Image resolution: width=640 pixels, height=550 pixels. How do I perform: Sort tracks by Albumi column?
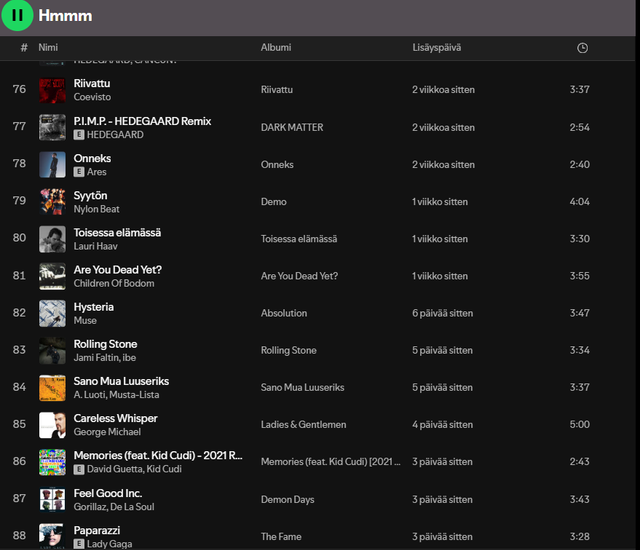coord(276,47)
